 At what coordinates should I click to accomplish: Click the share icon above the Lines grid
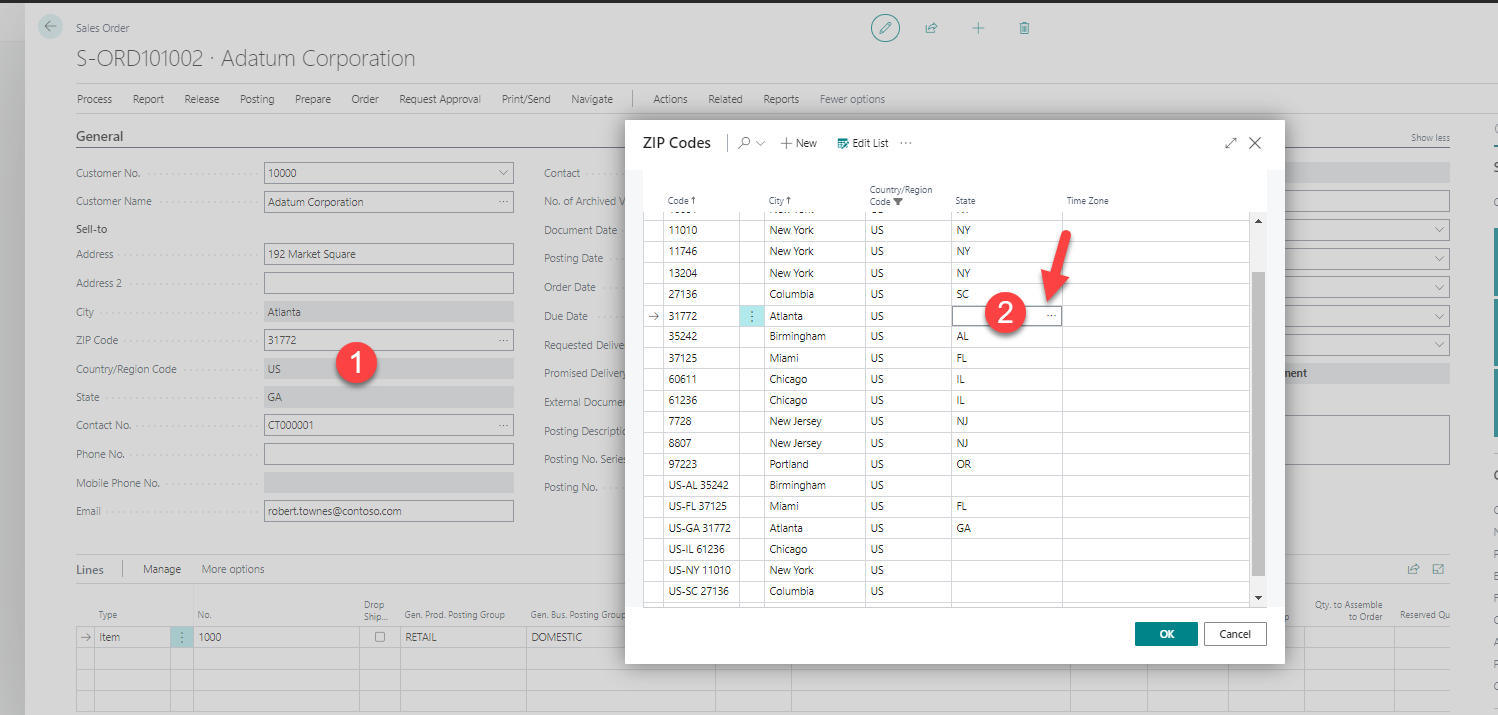click(x=1413, y=568)
